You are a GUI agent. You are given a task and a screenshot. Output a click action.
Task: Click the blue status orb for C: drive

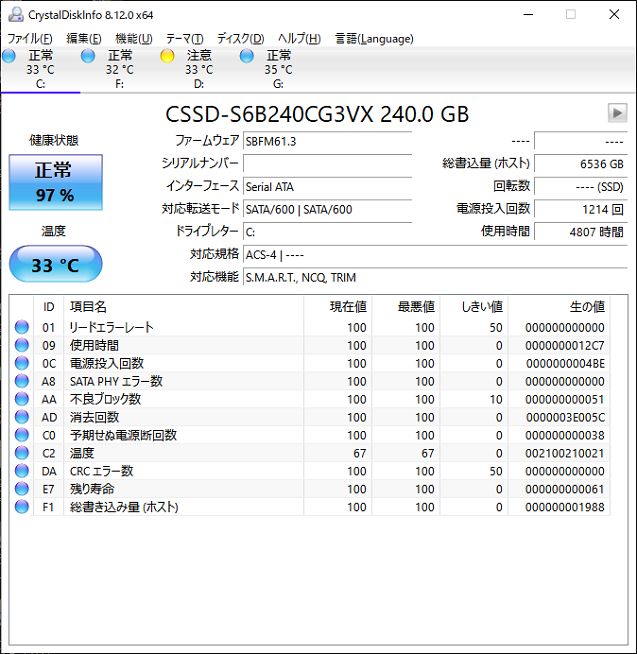point(9,56)
